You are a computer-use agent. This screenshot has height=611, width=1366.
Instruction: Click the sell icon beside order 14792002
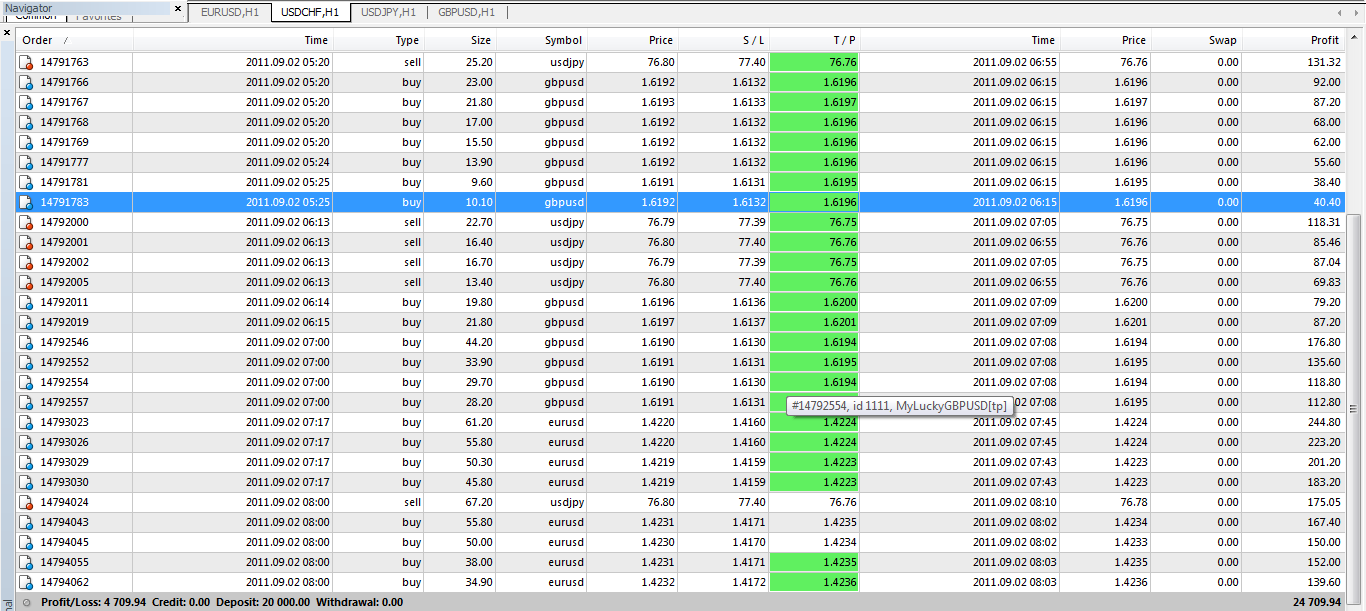pos(27,262)
